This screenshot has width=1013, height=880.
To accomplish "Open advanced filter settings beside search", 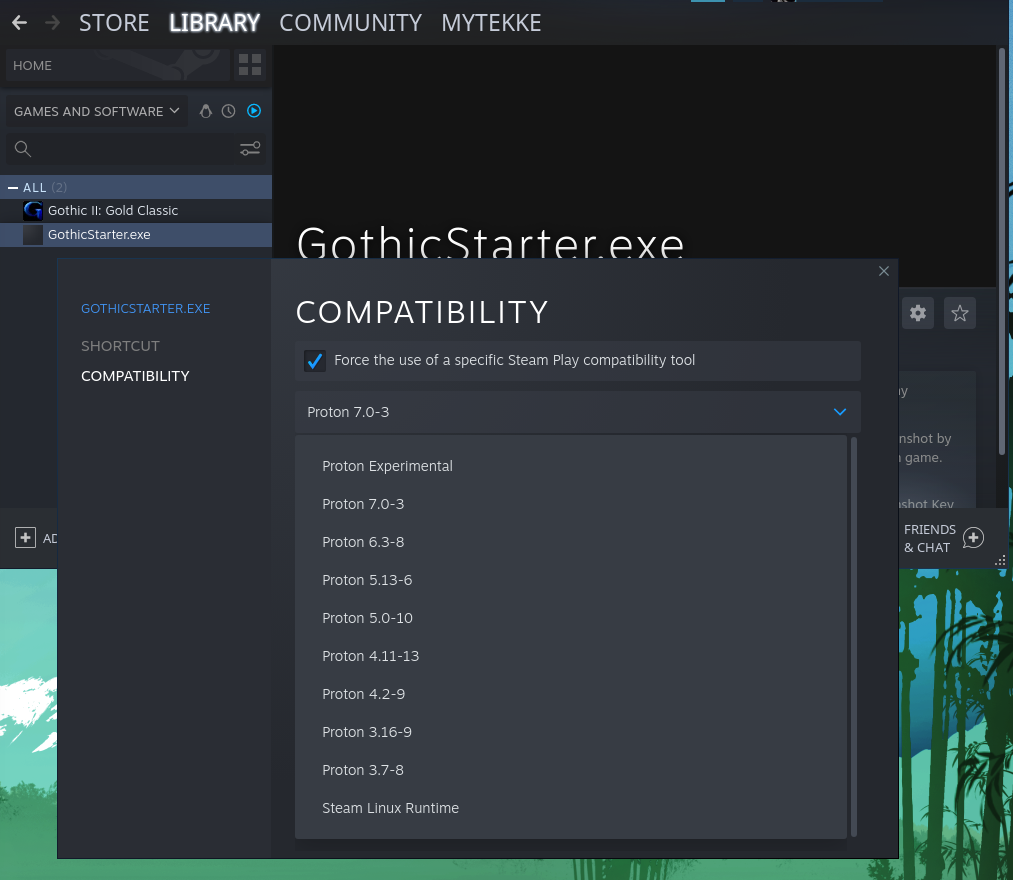I will pos(250,149).
